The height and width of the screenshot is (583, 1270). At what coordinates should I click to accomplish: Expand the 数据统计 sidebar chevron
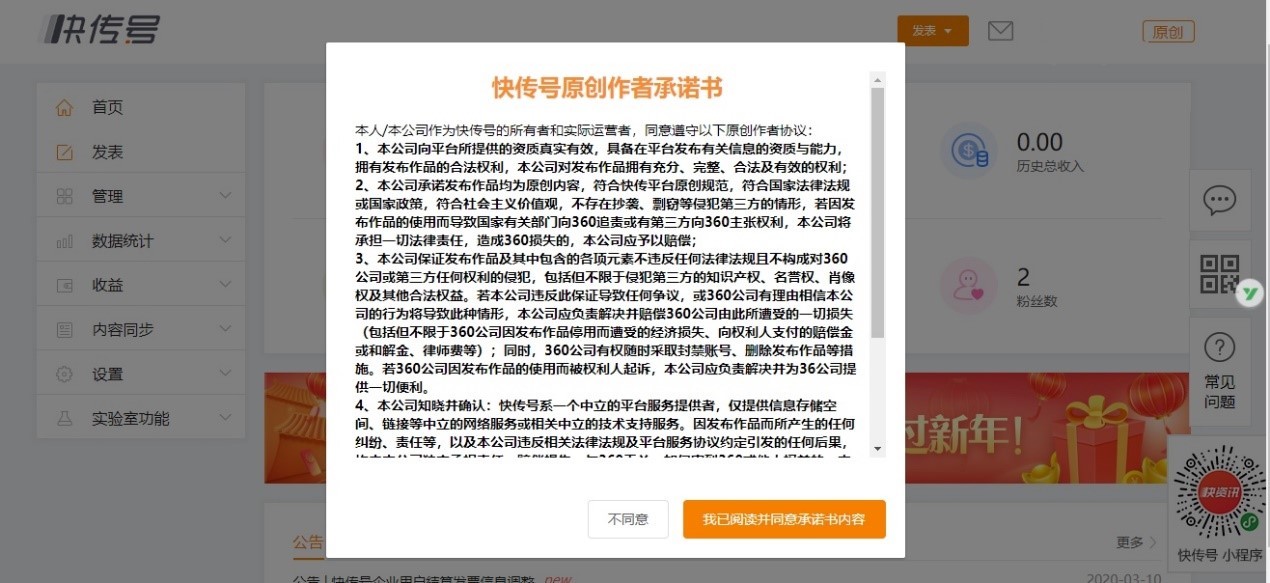(225, 241)
